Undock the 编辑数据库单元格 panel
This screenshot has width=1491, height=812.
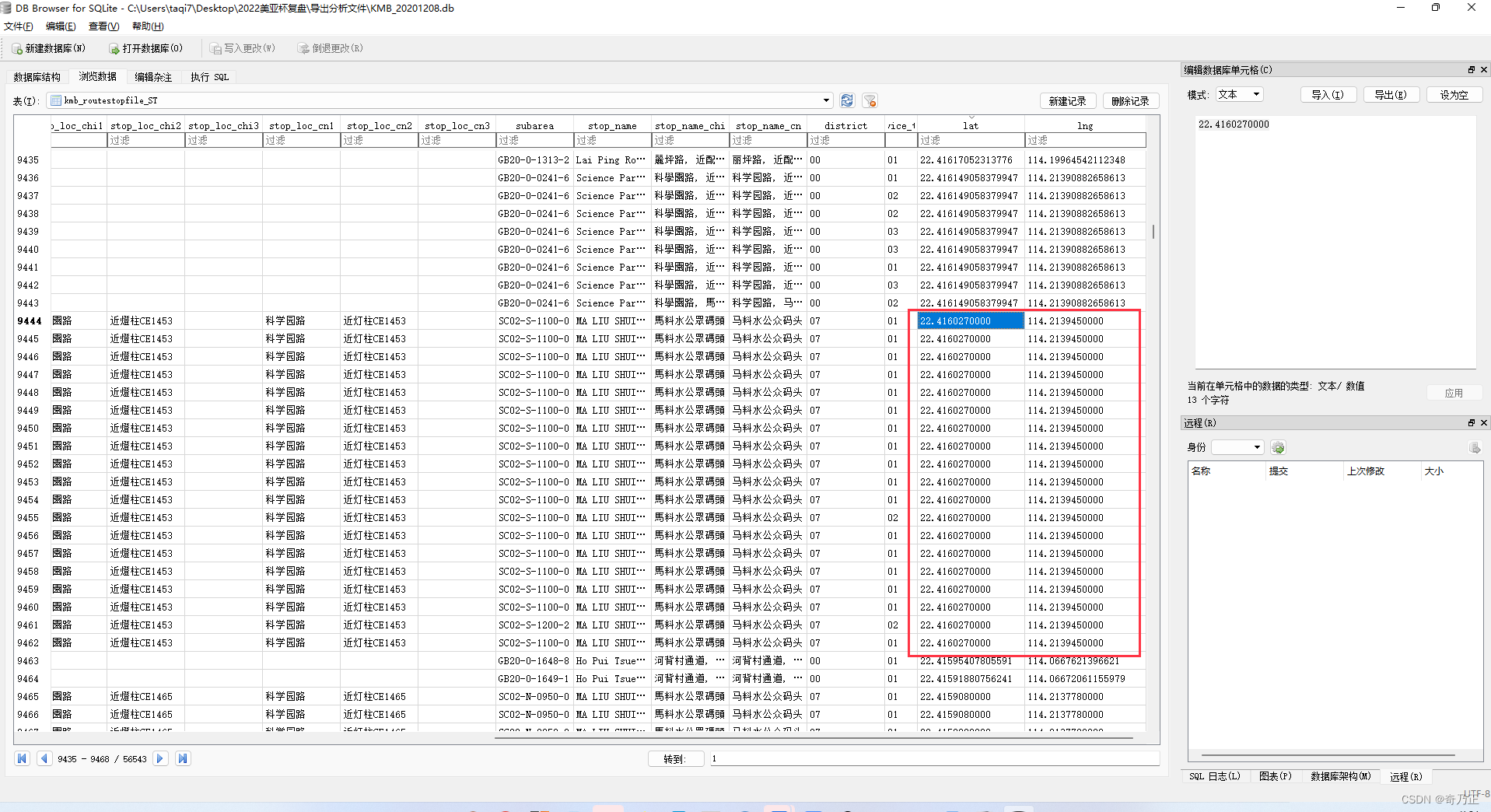tap(1471, 70)
